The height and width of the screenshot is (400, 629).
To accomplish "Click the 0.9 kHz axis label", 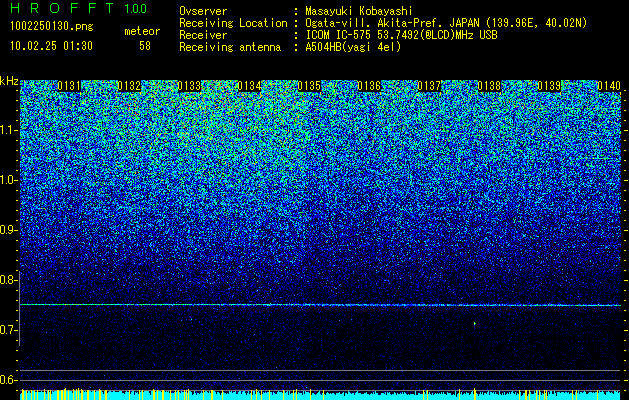I will click(9, 230).
